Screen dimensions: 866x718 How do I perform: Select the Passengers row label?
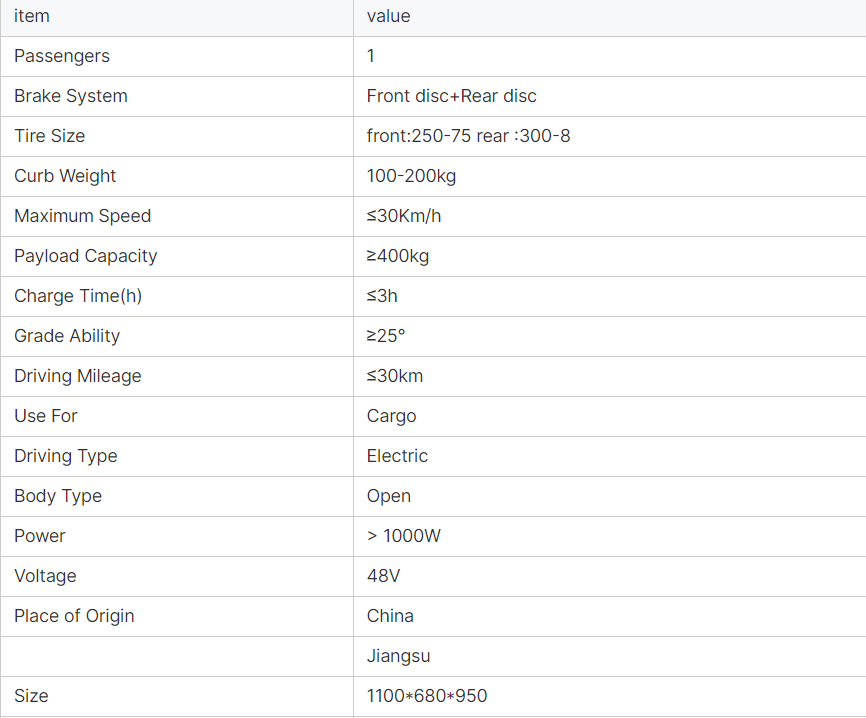[x=62, y=56]
